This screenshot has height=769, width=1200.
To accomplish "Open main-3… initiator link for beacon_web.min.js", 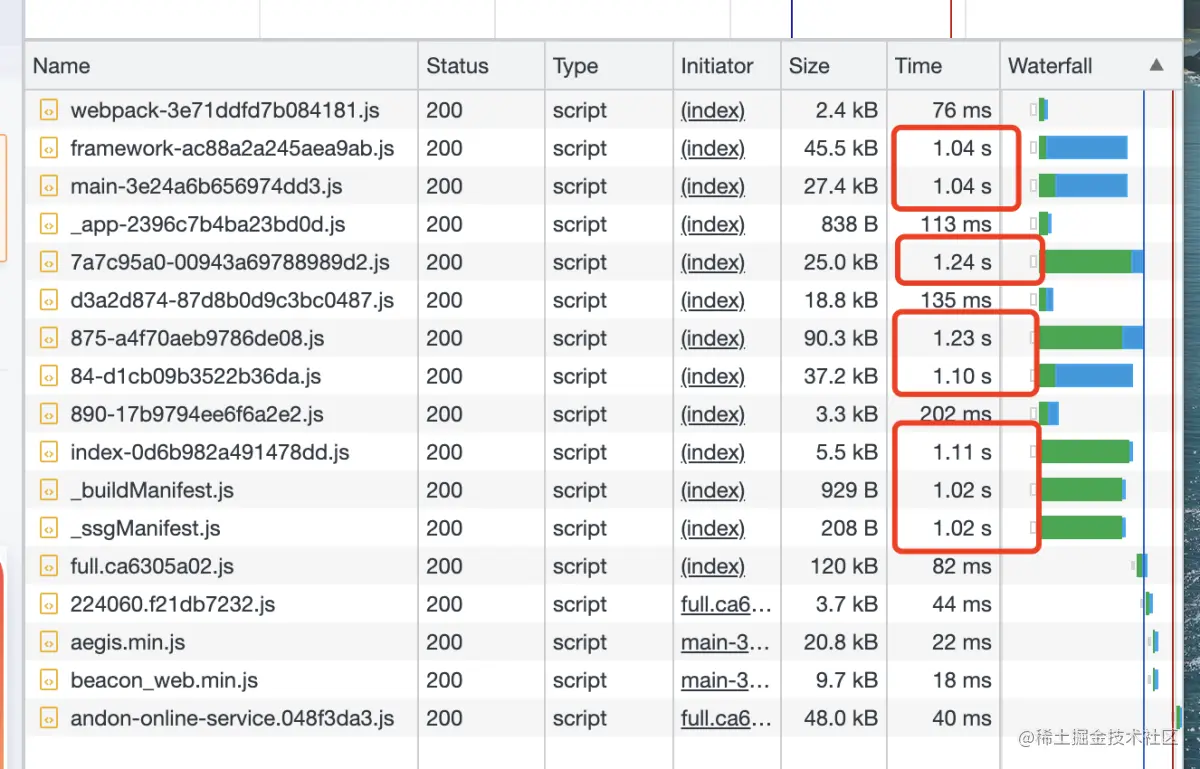I will click(726, 680).
